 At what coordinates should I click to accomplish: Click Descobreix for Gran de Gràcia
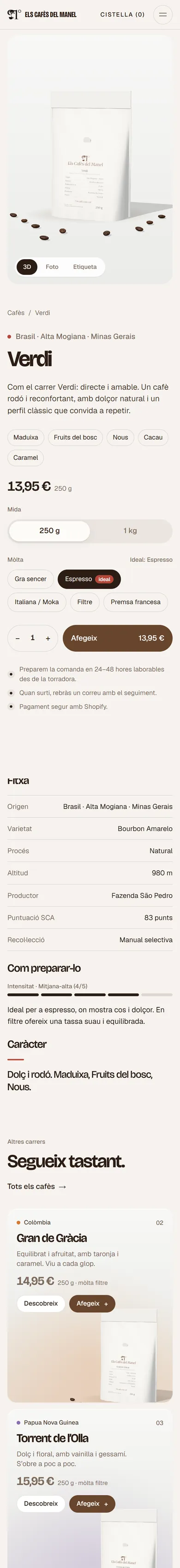pos(41,1303)
